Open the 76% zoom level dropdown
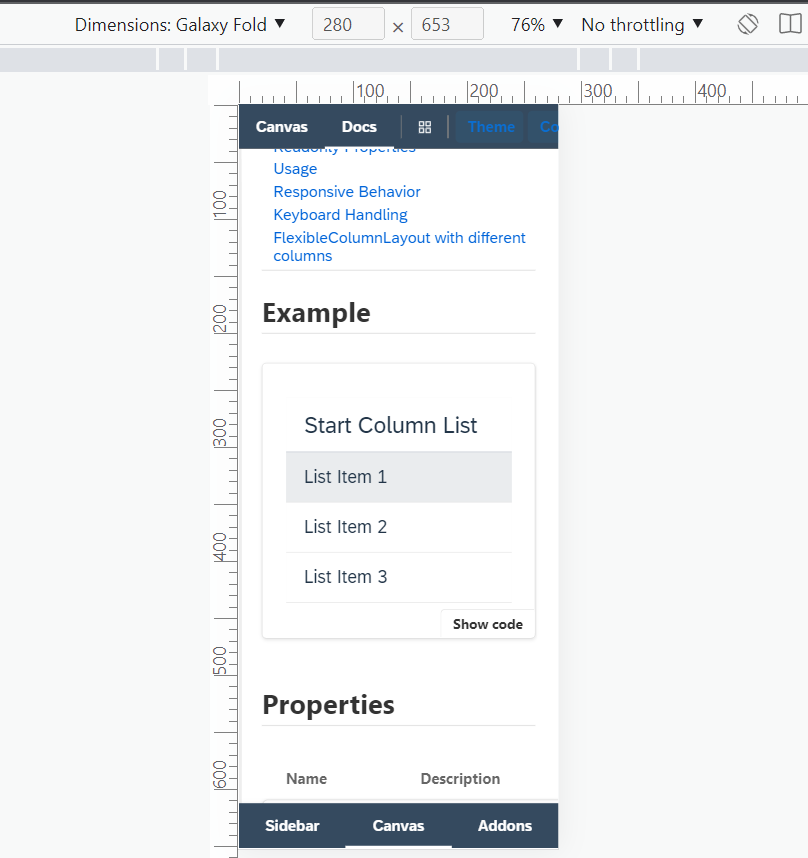Viewport: 808px width, 858px height. [x=536, y=23]
